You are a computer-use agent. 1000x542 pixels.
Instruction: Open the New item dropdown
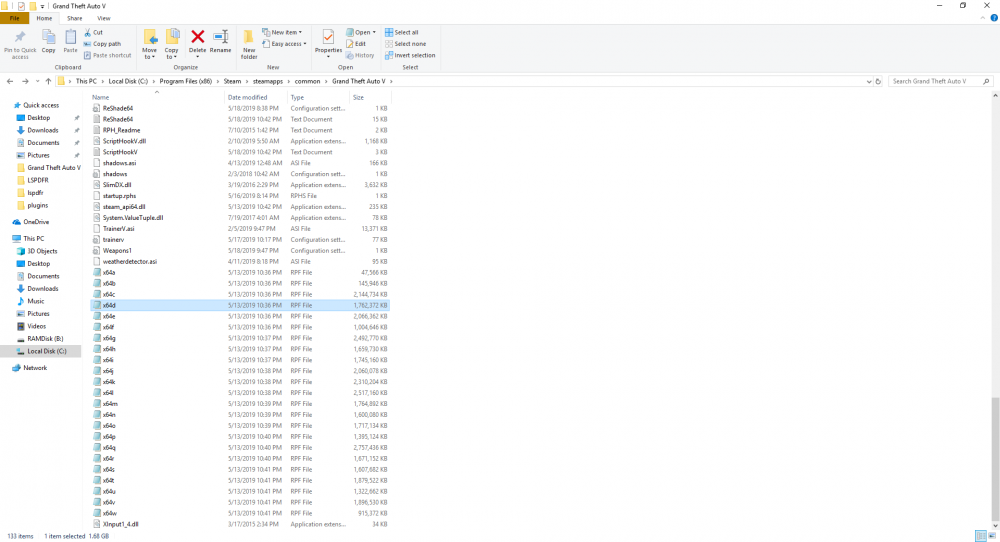point(282,33)
